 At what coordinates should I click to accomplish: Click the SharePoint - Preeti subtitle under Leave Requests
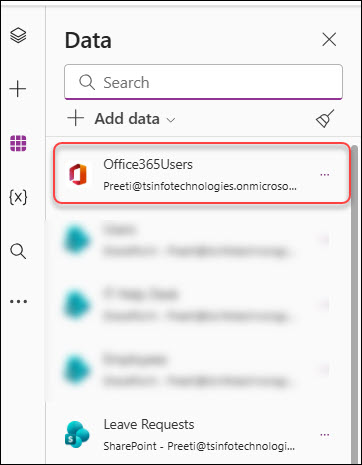[199, 446]
